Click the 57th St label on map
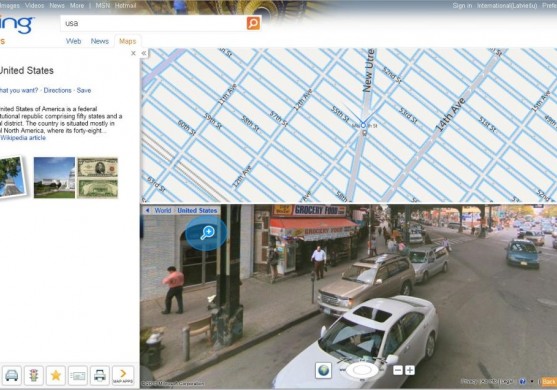Screen dimensions: 557x390 point(278,119)
